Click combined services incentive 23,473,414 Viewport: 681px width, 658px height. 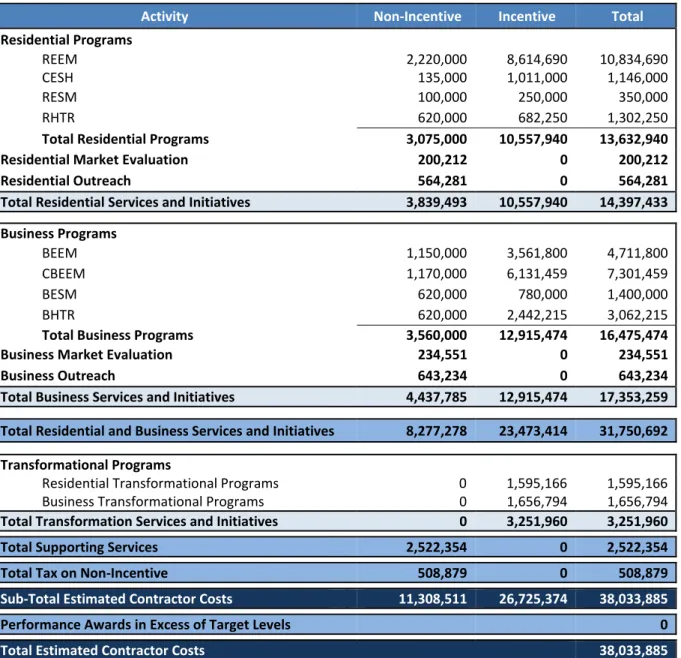[533, 431]
